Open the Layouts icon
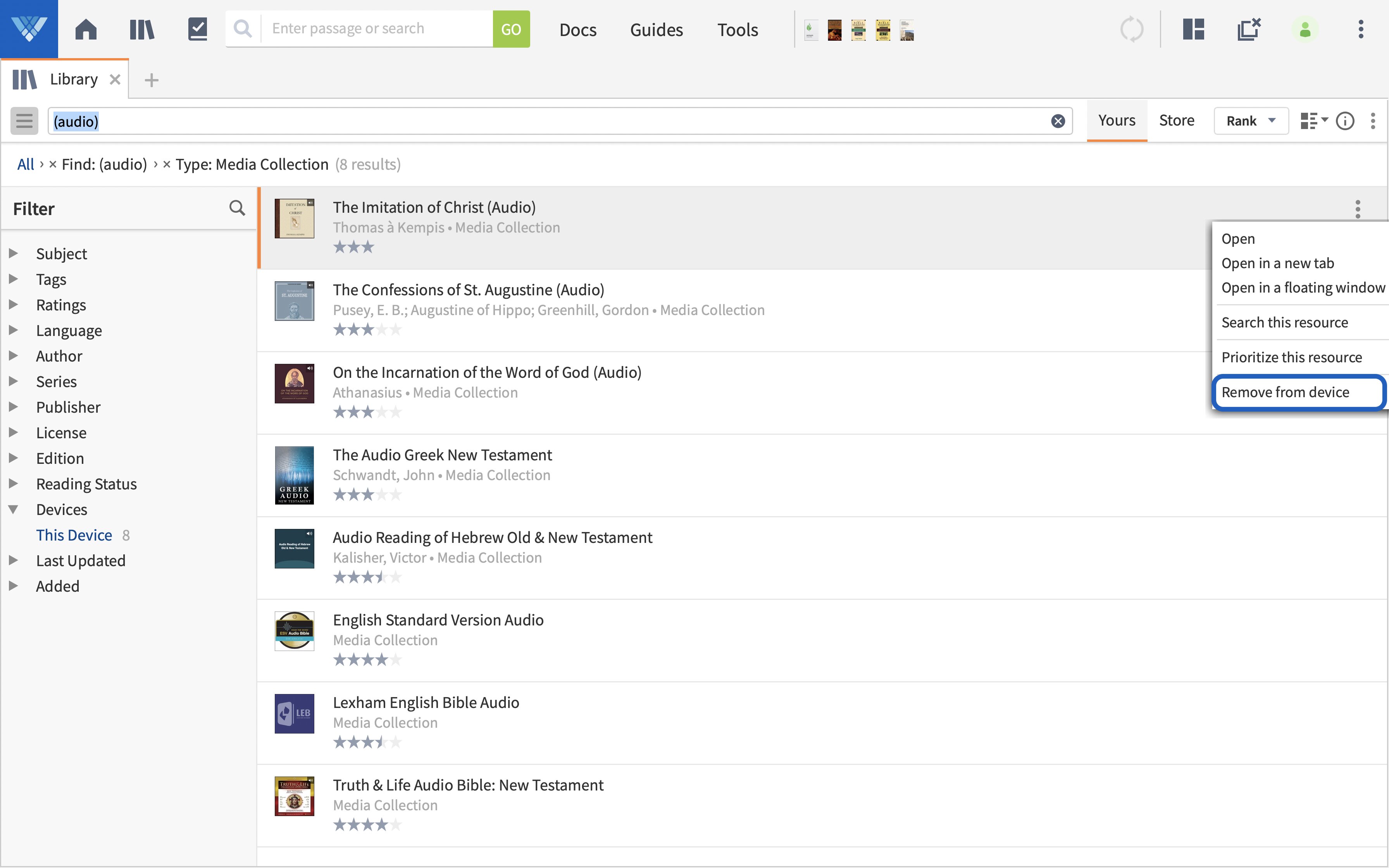The height and width of the screenshot is (868, 1389). coord(1194,29)
